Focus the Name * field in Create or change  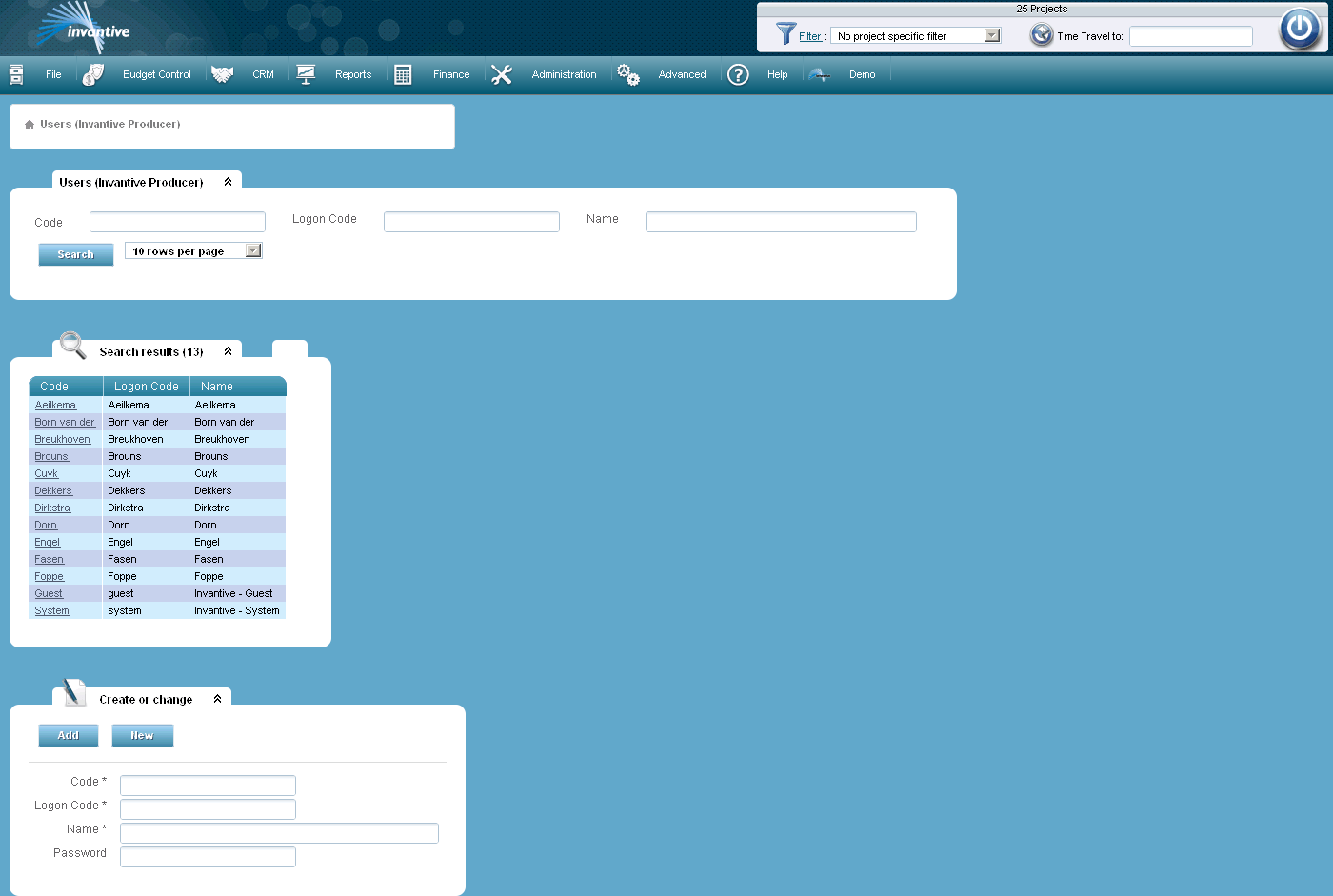pyautogui.click(x=279, y=833)
